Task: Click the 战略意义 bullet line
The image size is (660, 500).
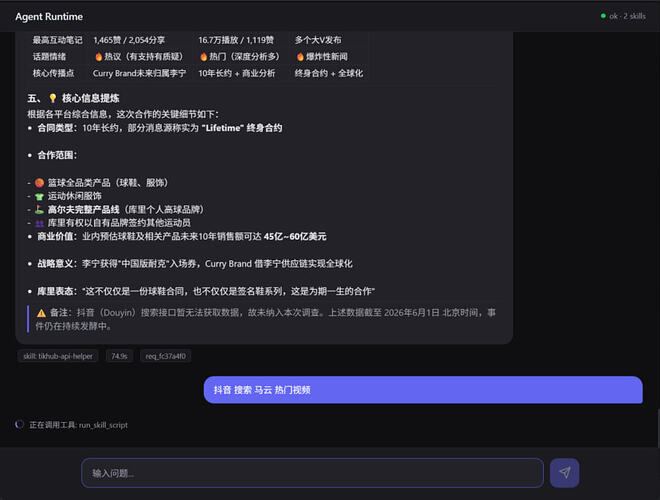Action: click(x=195, y=264)
